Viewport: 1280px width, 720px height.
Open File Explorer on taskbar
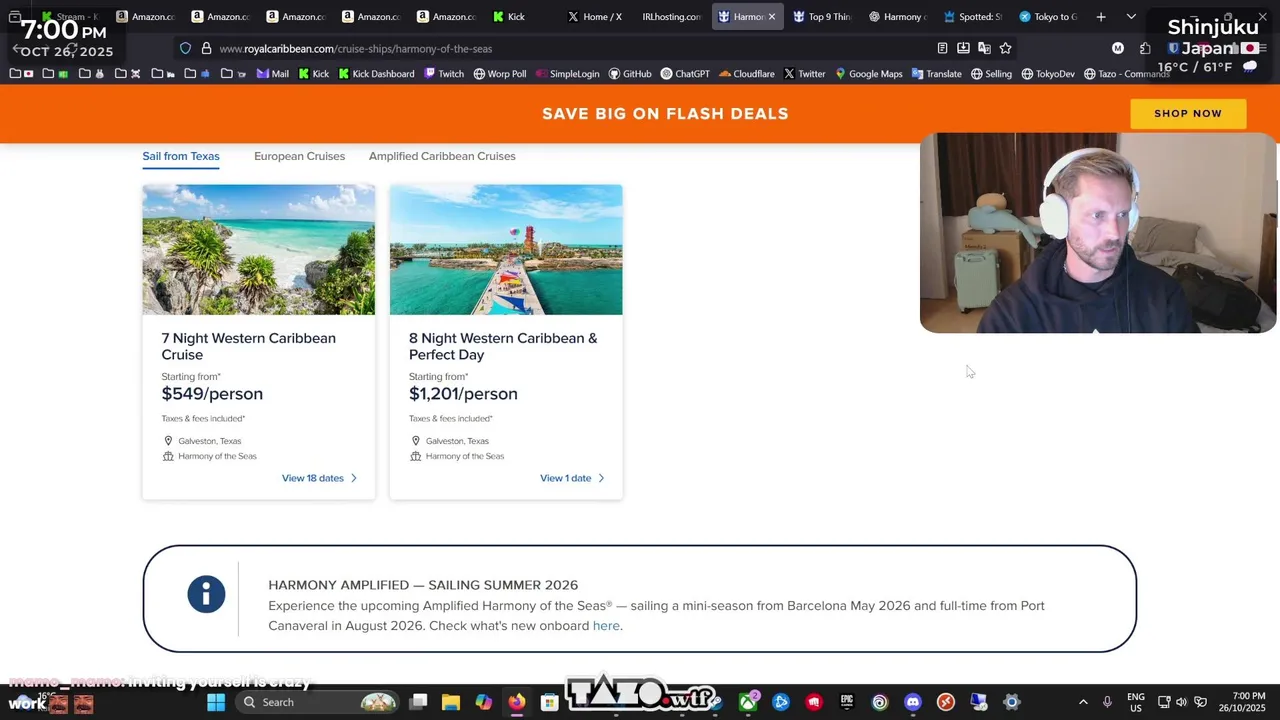tap(451, 702)
